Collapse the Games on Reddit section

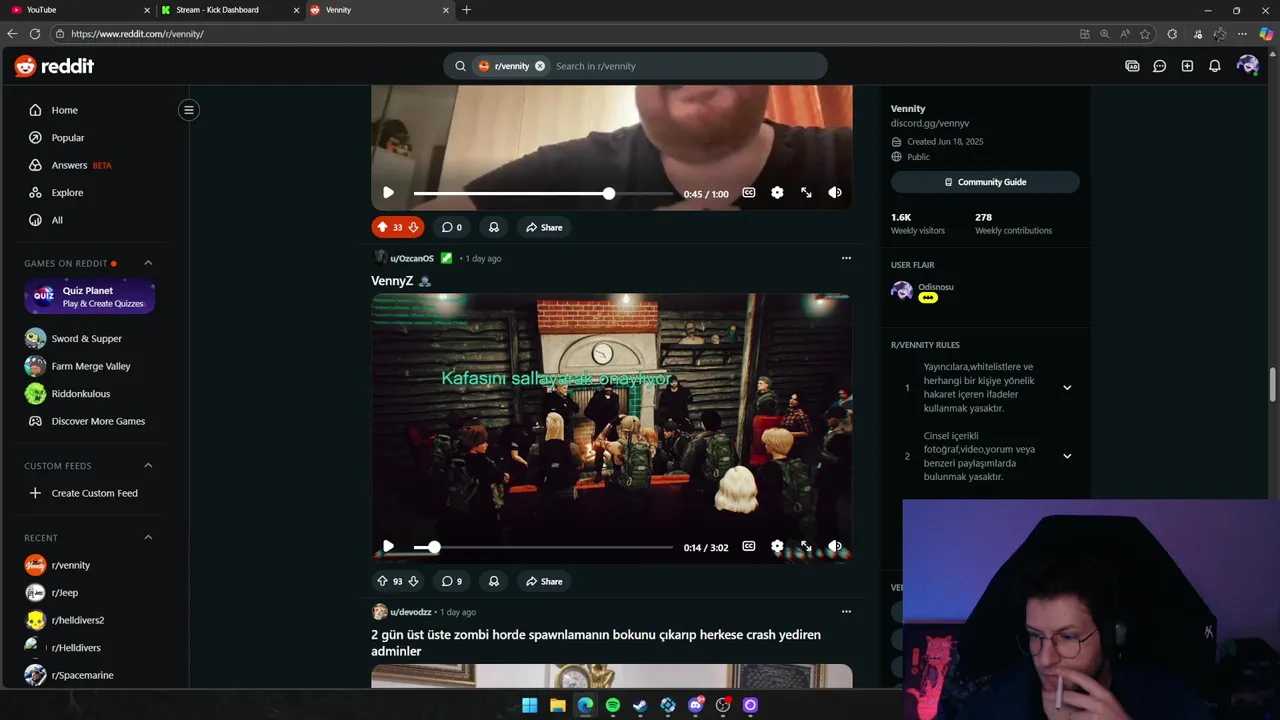[148, 263]
